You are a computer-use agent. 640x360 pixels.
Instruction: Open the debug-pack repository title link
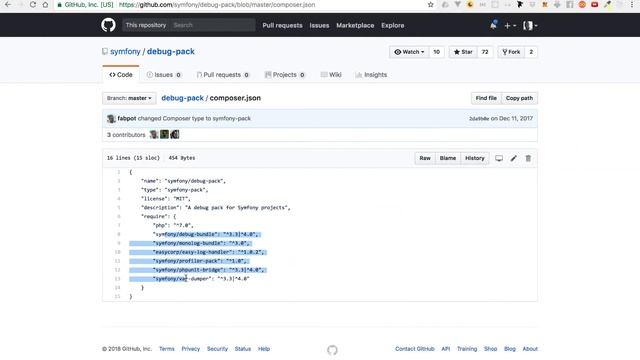[171, 52]
